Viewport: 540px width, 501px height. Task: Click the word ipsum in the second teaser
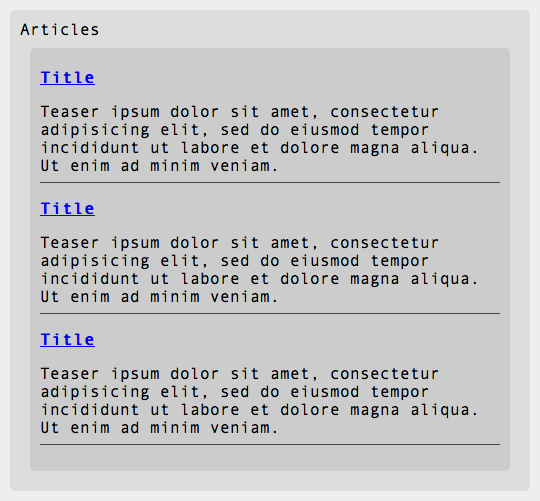pos(135,243)
